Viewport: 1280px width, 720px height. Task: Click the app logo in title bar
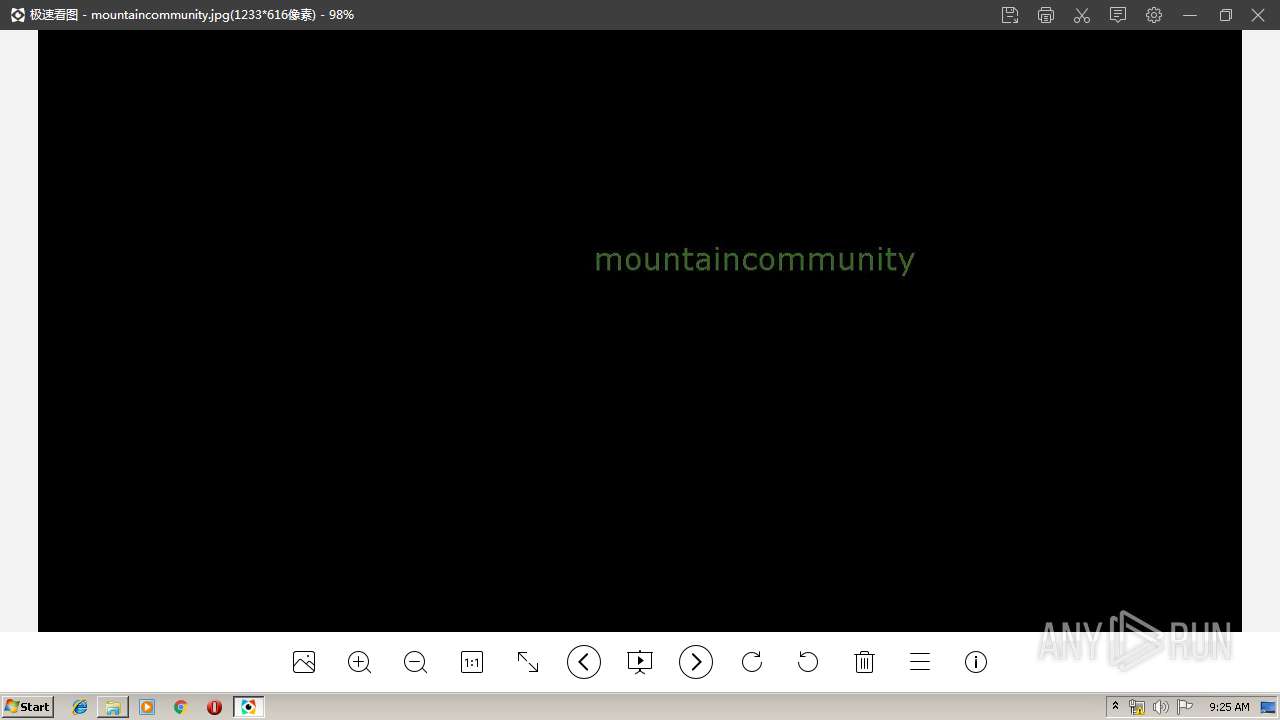(17, 15)
